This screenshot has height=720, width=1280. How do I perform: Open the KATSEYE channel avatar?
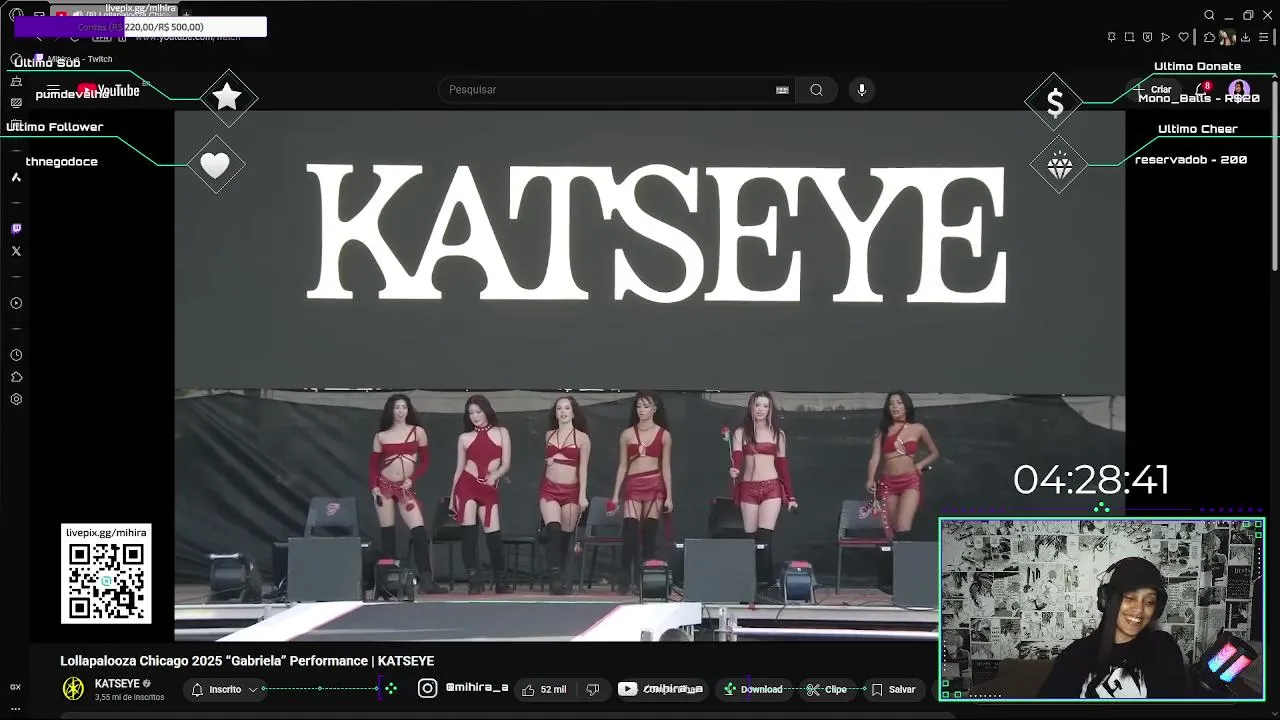(x=73, y=688)
